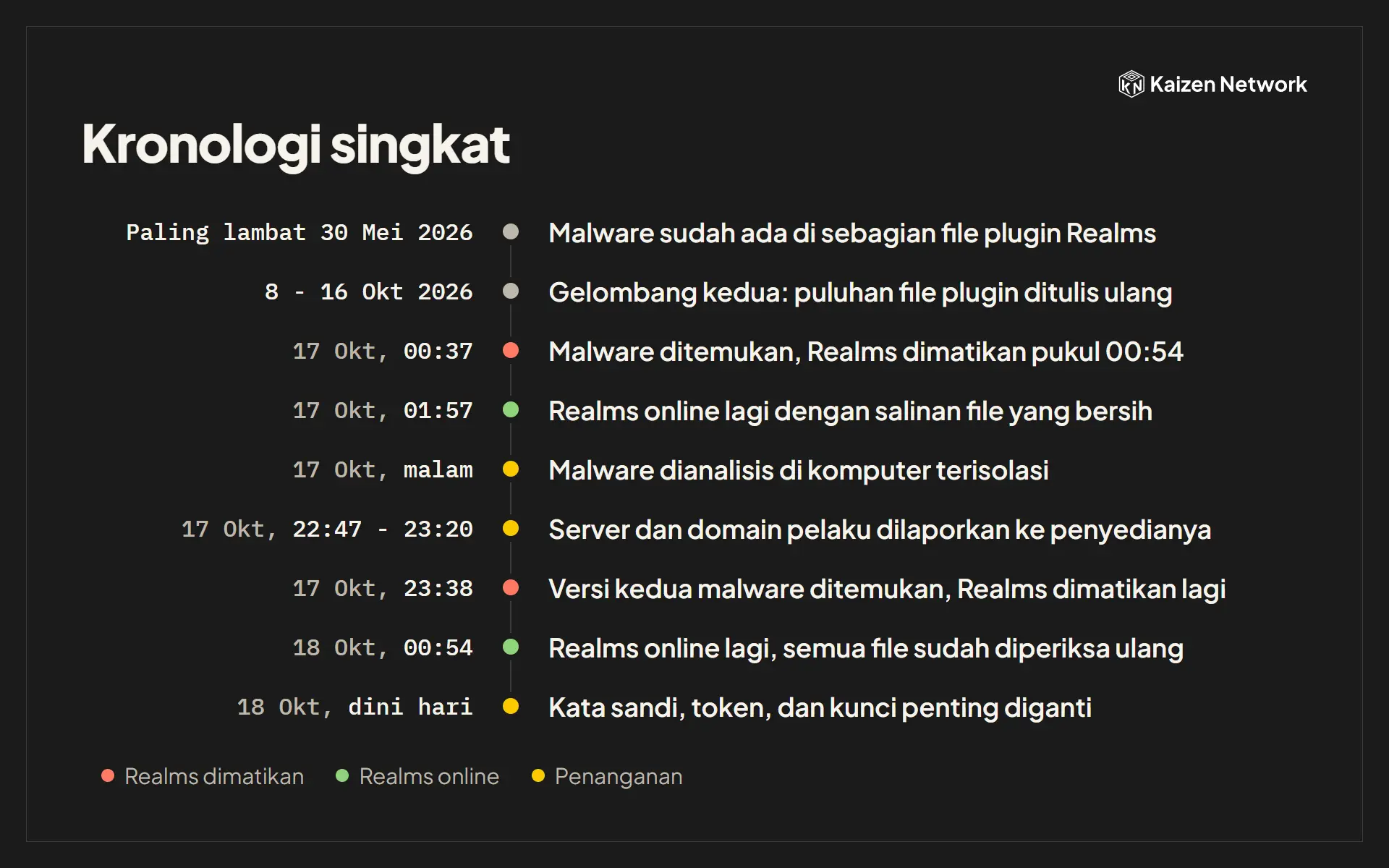Click the timestamp '17 Okt, malam'
Image resolution: width=1389 pixels, height=868 pixels.
(383, 470)
